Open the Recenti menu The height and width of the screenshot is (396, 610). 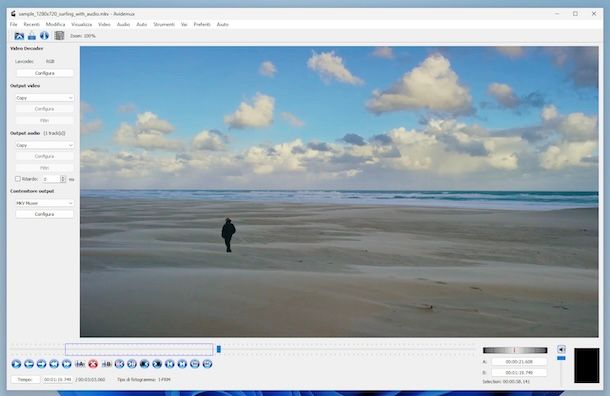tap(32, 24)
